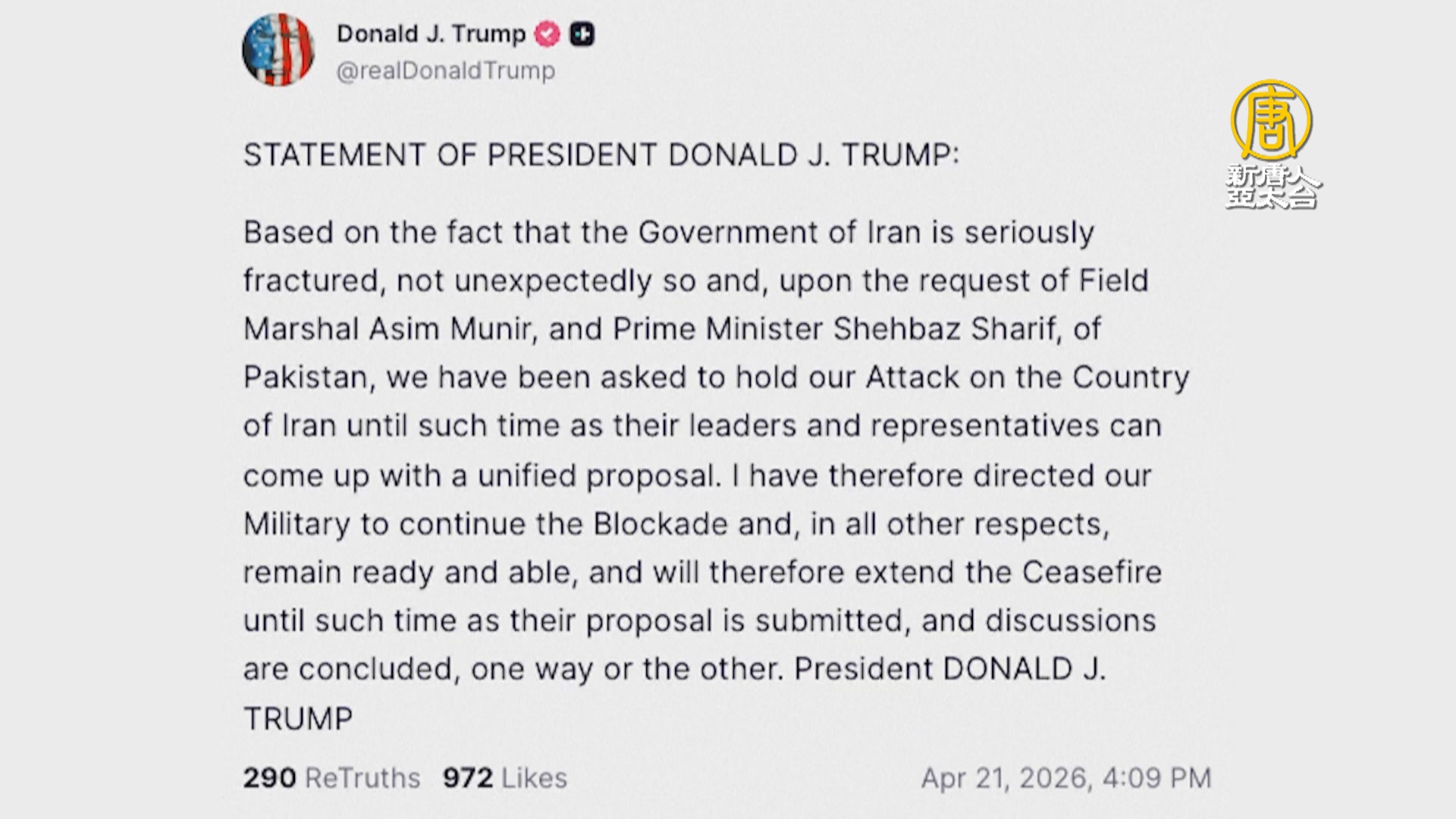Click the final TRUMP signature line
This screenshot has height=819, width=1456.
coord(298,719)
